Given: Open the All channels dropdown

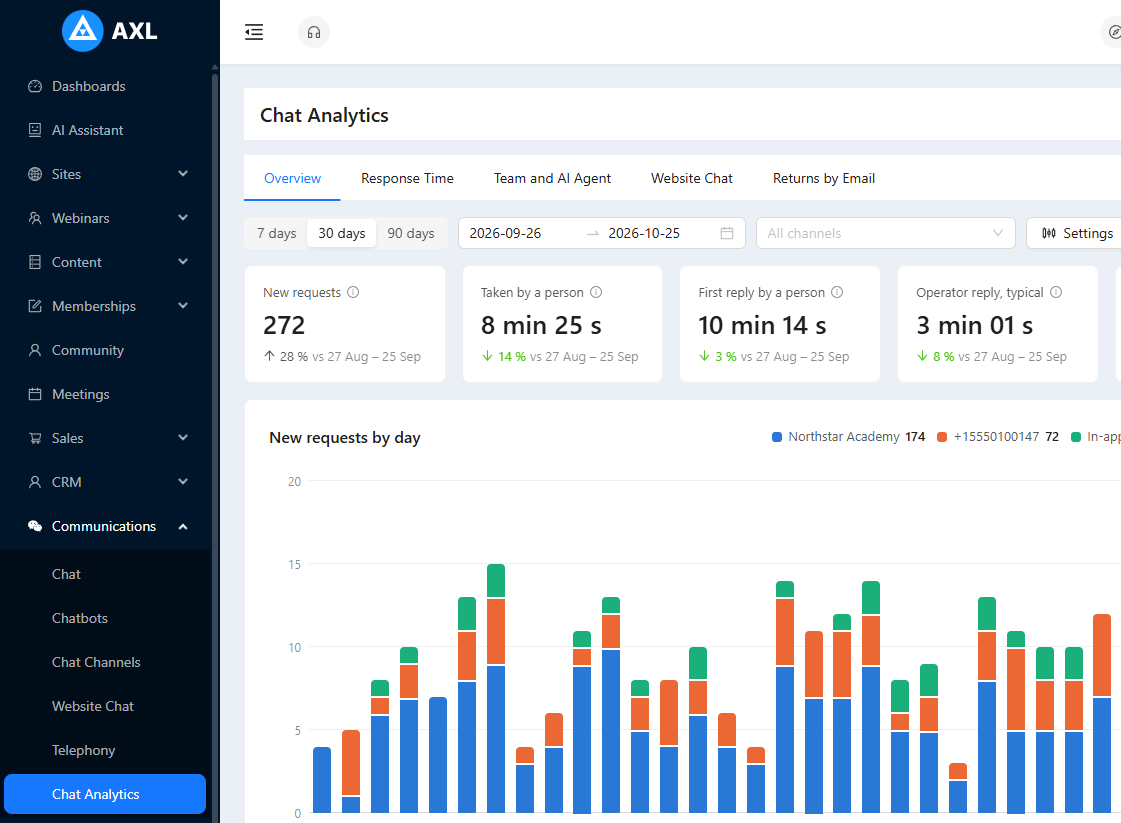Looking at the screenshot, I should tap(886, 233).
